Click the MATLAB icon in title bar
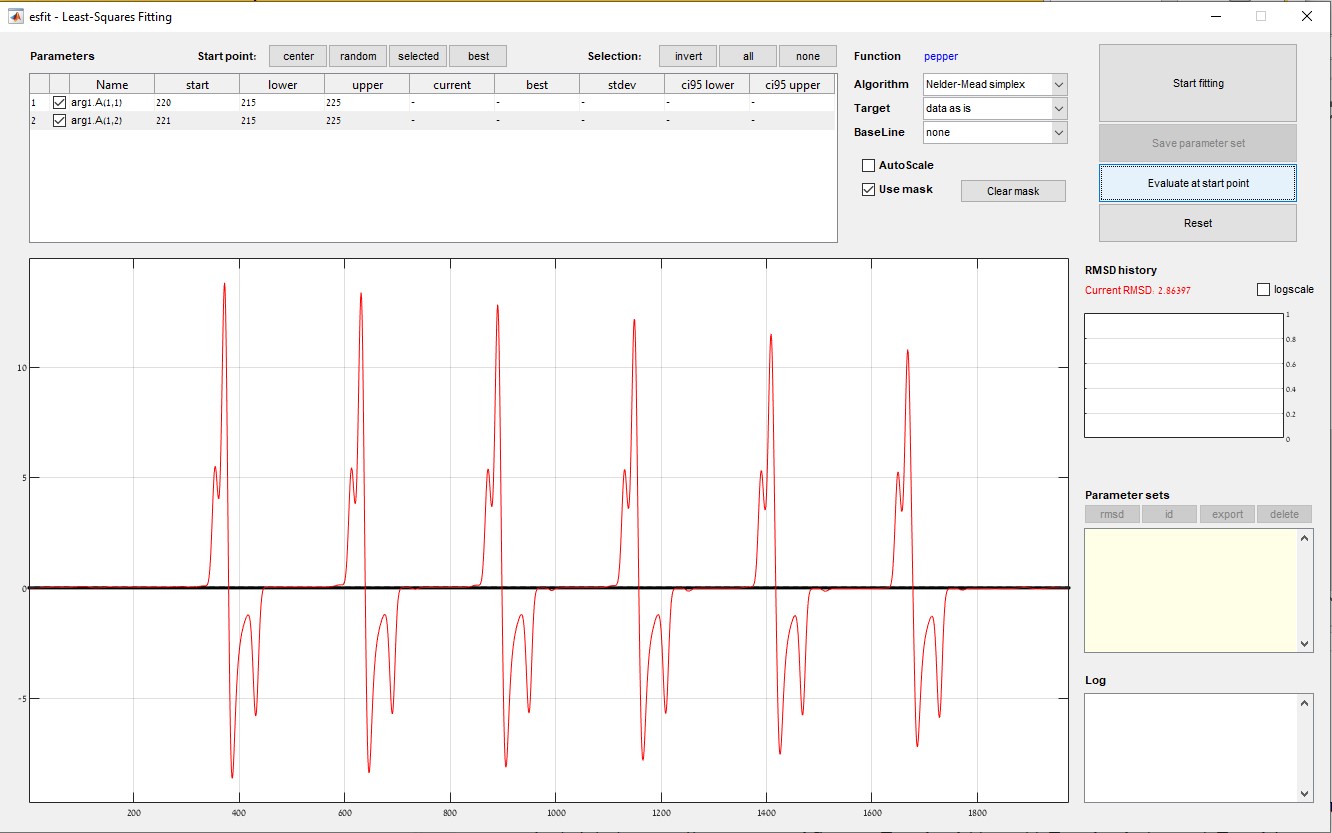This screenshot has height=833, width=1332. tap(15, 16)
